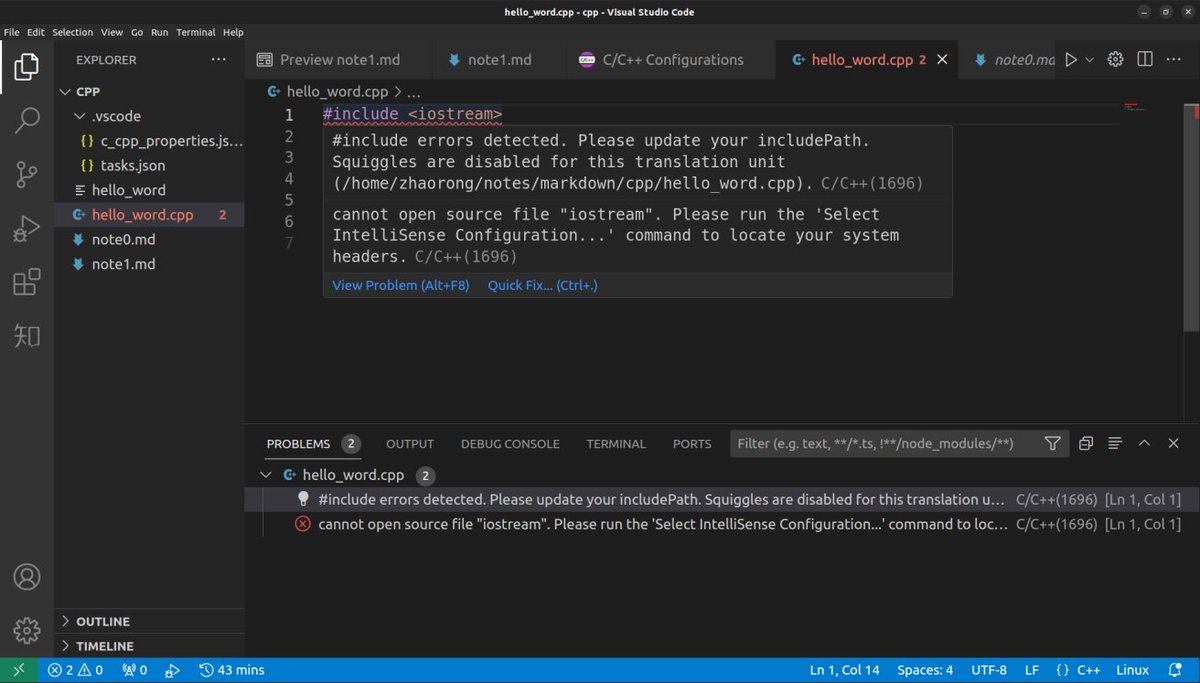The width and height of the screenshot is (1200, 683).
Task: Switch to the TERMINAL panel tab
Action: point(616,444)
